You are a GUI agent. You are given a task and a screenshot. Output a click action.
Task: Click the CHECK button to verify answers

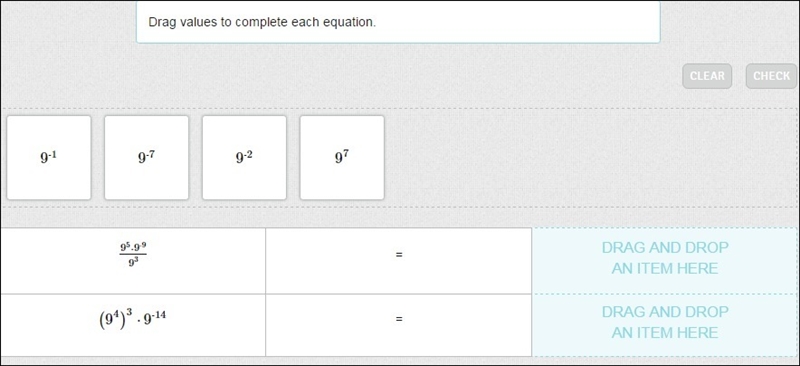pyautogui.click(x=771, y=76)
